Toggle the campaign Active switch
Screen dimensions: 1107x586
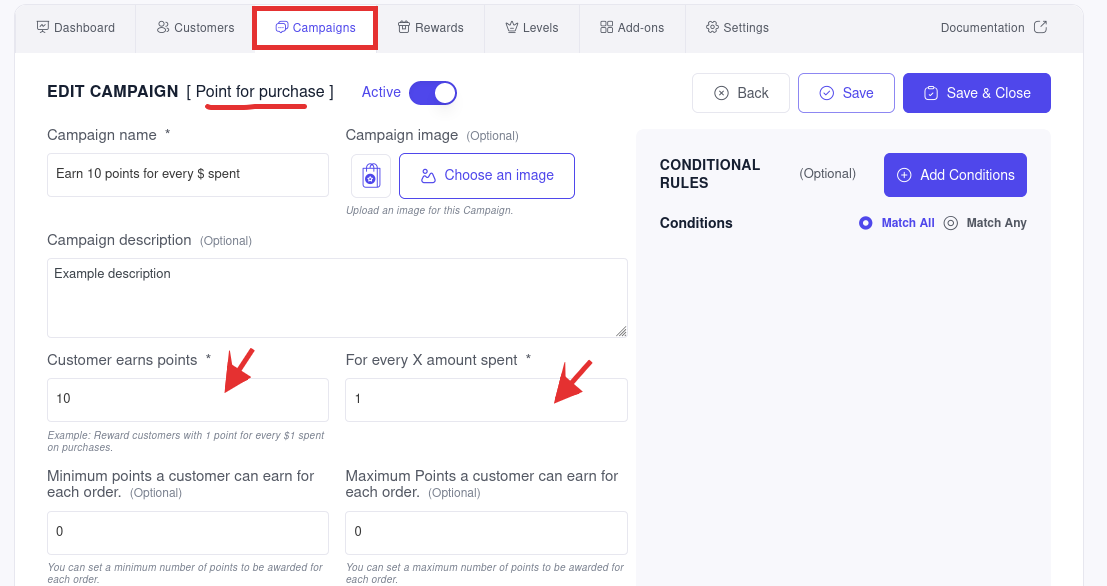coord(433,93)
